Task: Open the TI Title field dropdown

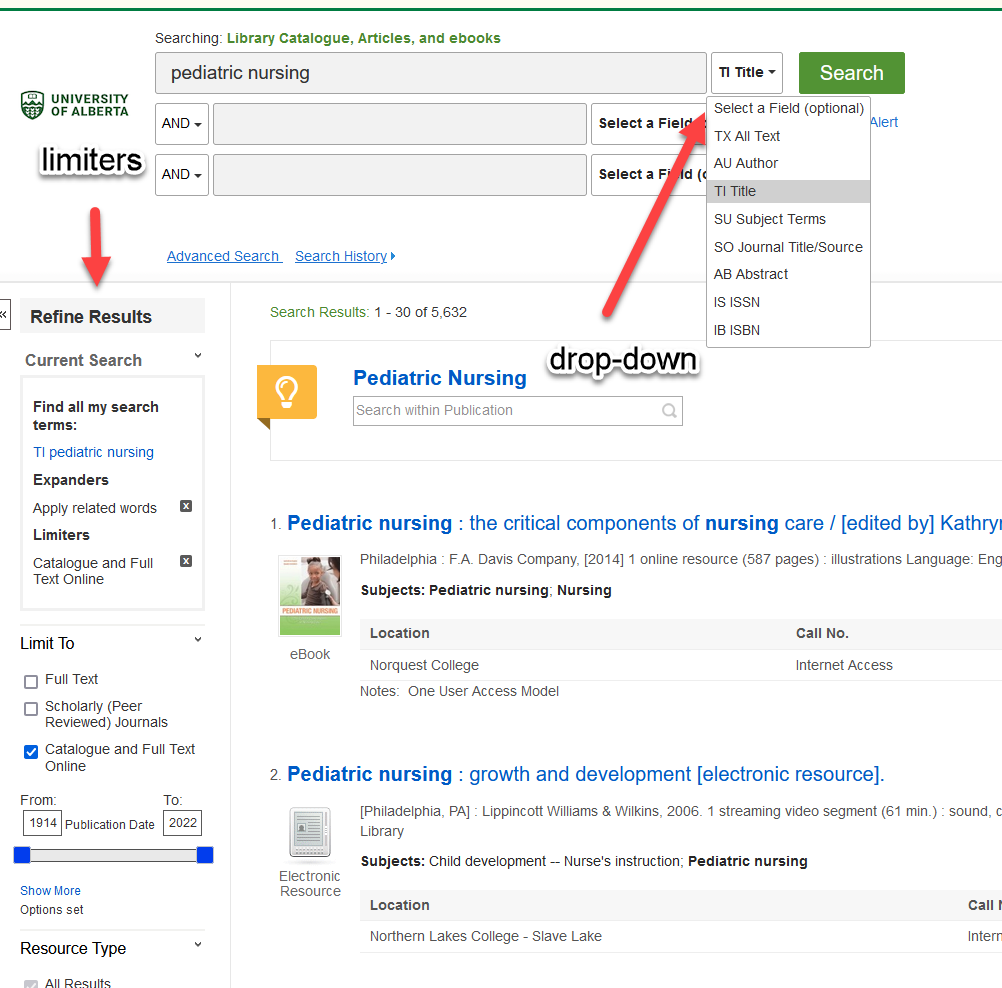Action: point(746,73)
